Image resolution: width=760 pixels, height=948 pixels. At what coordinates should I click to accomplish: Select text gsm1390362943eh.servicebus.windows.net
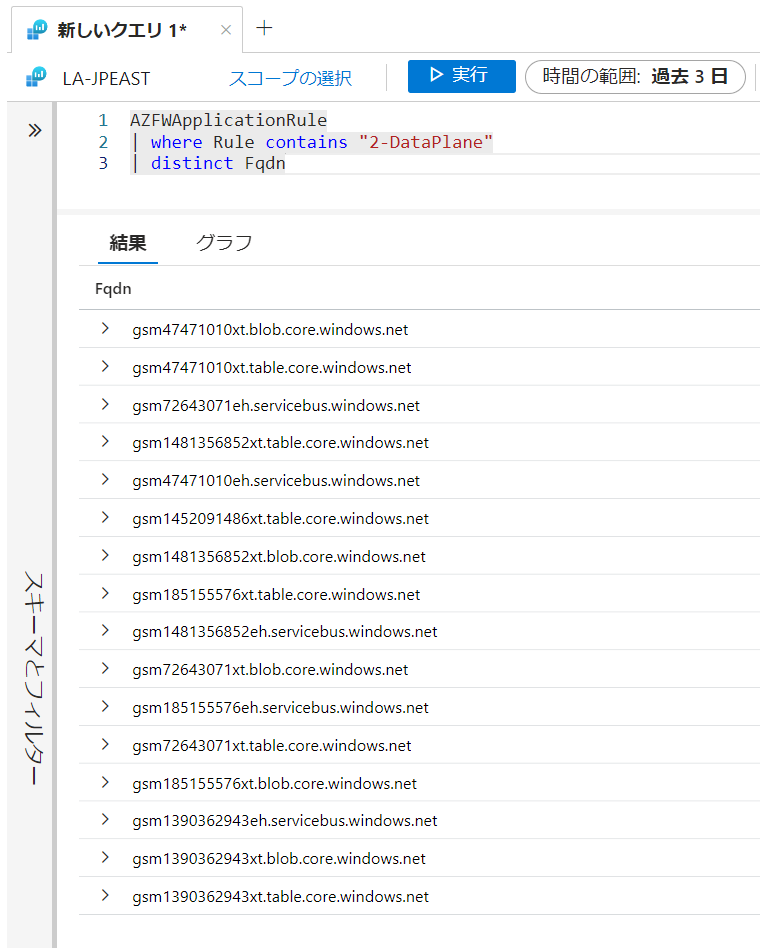(285, 821)
